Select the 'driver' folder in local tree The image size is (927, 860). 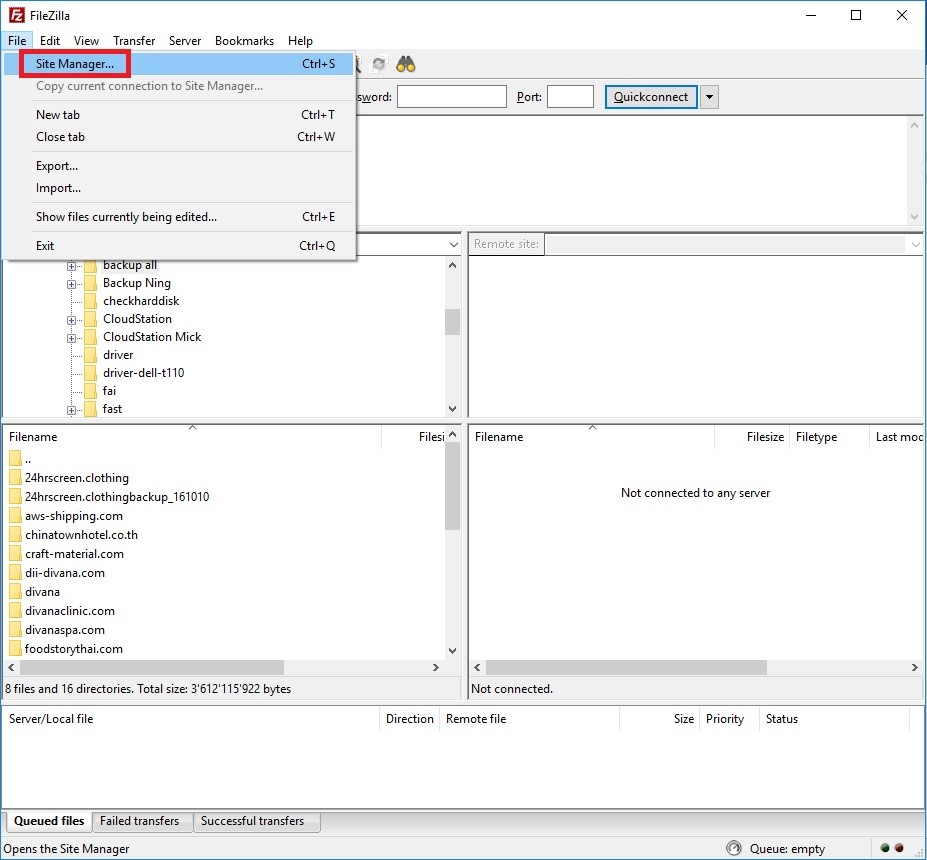pos(118,355)
